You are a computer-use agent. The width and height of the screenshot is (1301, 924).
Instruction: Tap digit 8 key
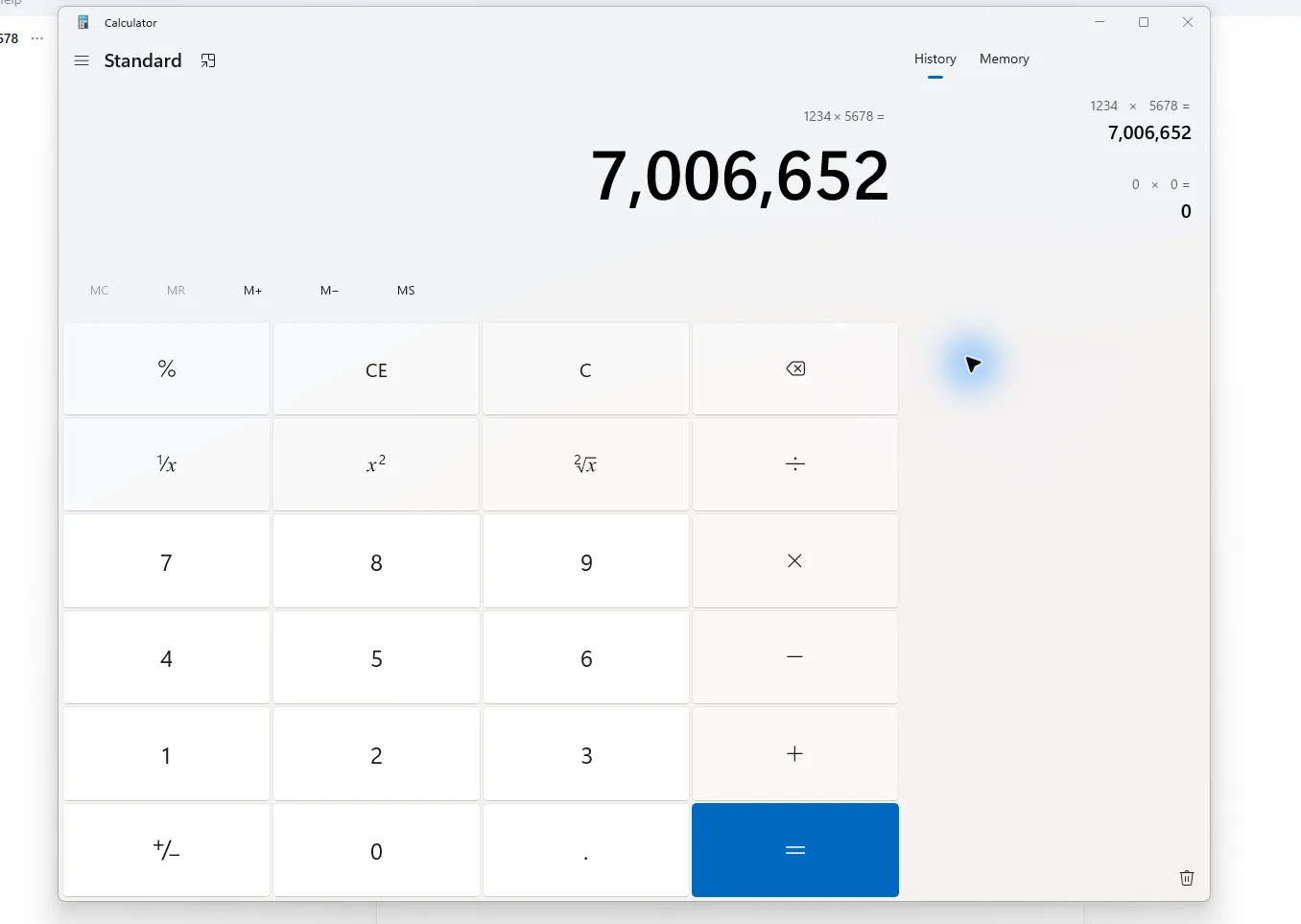pyautogui.click(x=376, y=561)
